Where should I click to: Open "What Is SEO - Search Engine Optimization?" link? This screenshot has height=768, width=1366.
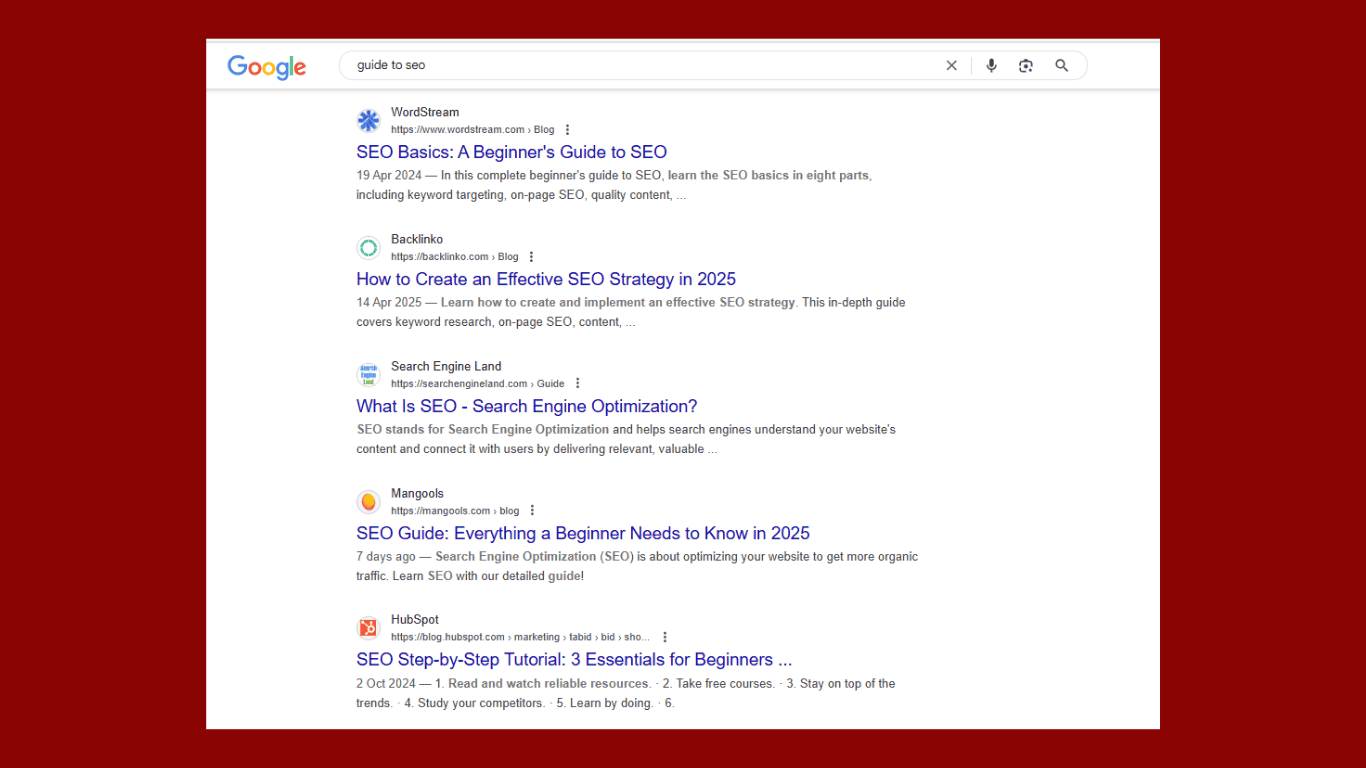[x=526, y=406]
